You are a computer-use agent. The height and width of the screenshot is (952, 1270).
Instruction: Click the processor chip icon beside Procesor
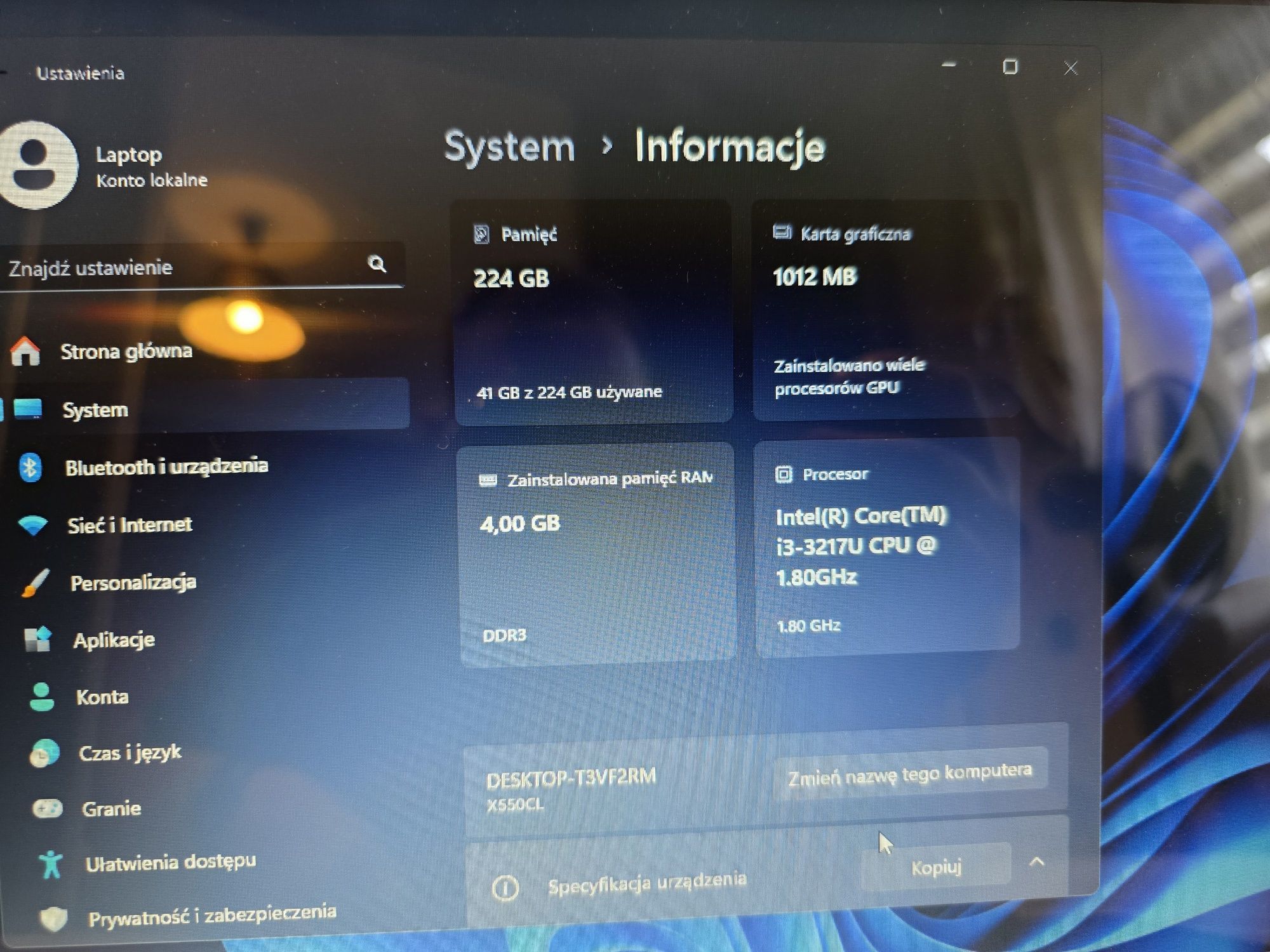click(784, 474)
